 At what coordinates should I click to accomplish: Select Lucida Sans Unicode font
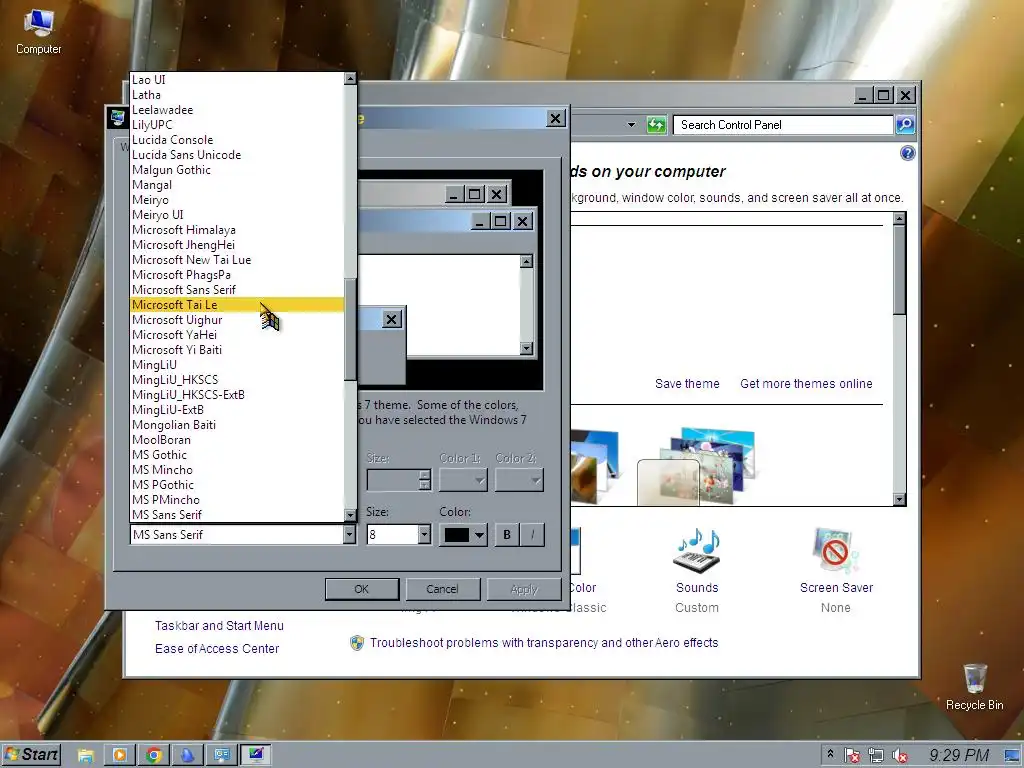(x=236, y=155)
